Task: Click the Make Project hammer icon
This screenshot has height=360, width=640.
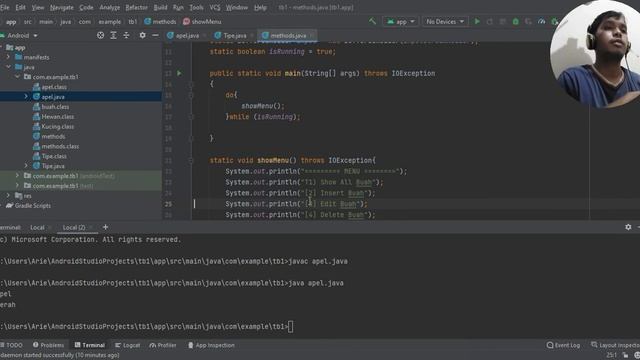Action: 372,21
